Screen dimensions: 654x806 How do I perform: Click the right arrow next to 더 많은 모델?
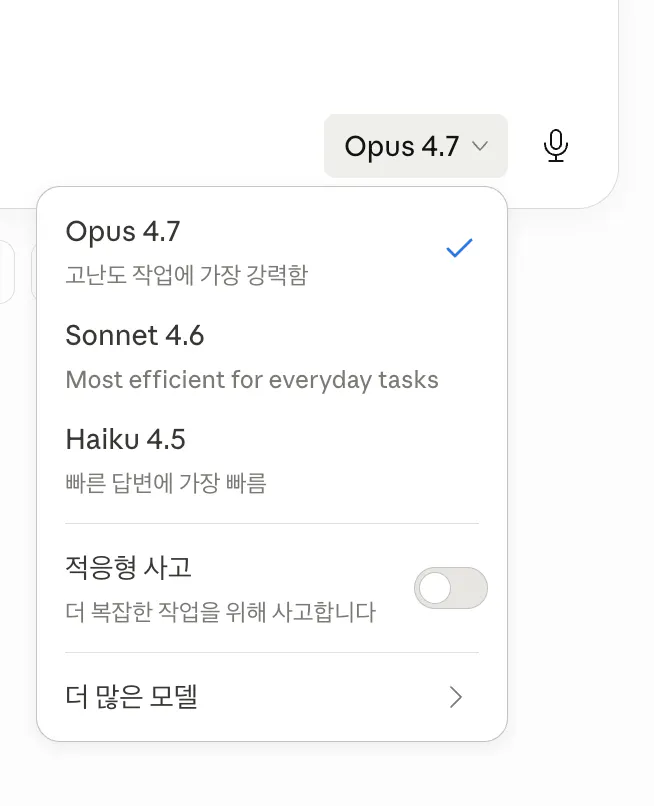click(x=456, y=698)
